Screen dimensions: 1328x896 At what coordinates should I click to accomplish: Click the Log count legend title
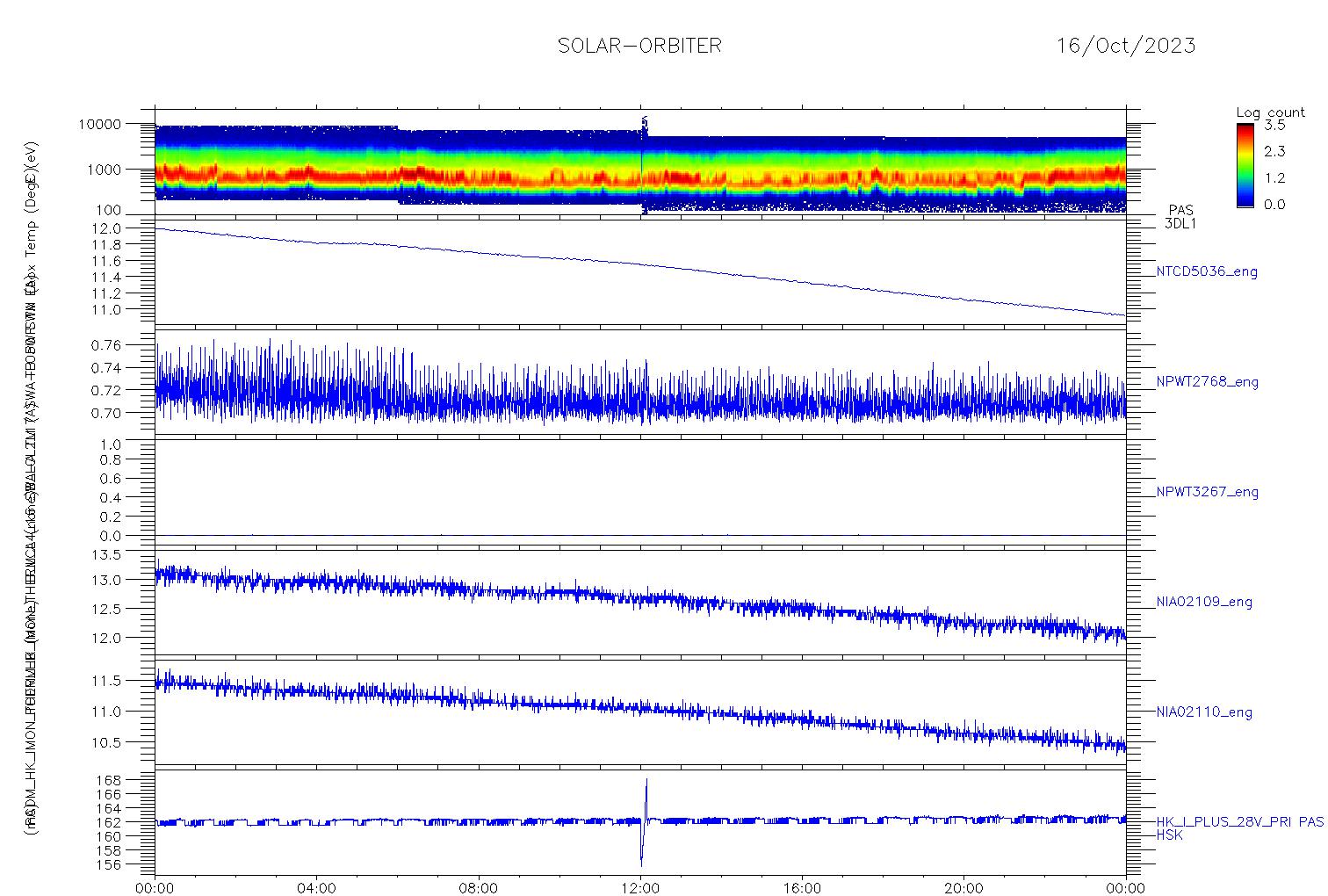(x=1270, y=112)
